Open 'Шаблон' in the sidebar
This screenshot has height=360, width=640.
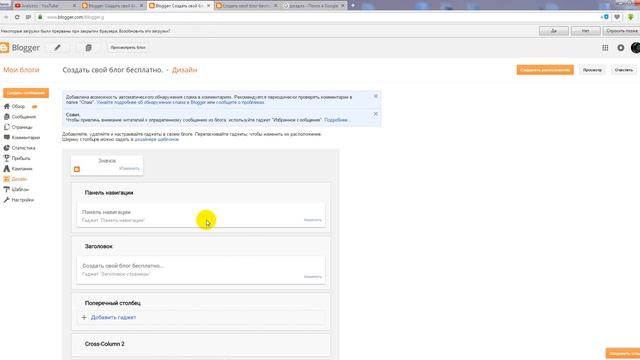[20, 189]
